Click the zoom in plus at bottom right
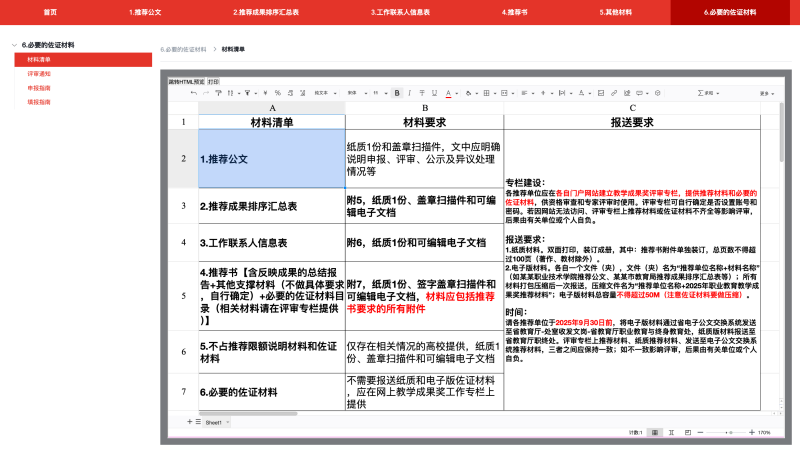The height and width of the screenshot is (453, 800). (750, 432)
